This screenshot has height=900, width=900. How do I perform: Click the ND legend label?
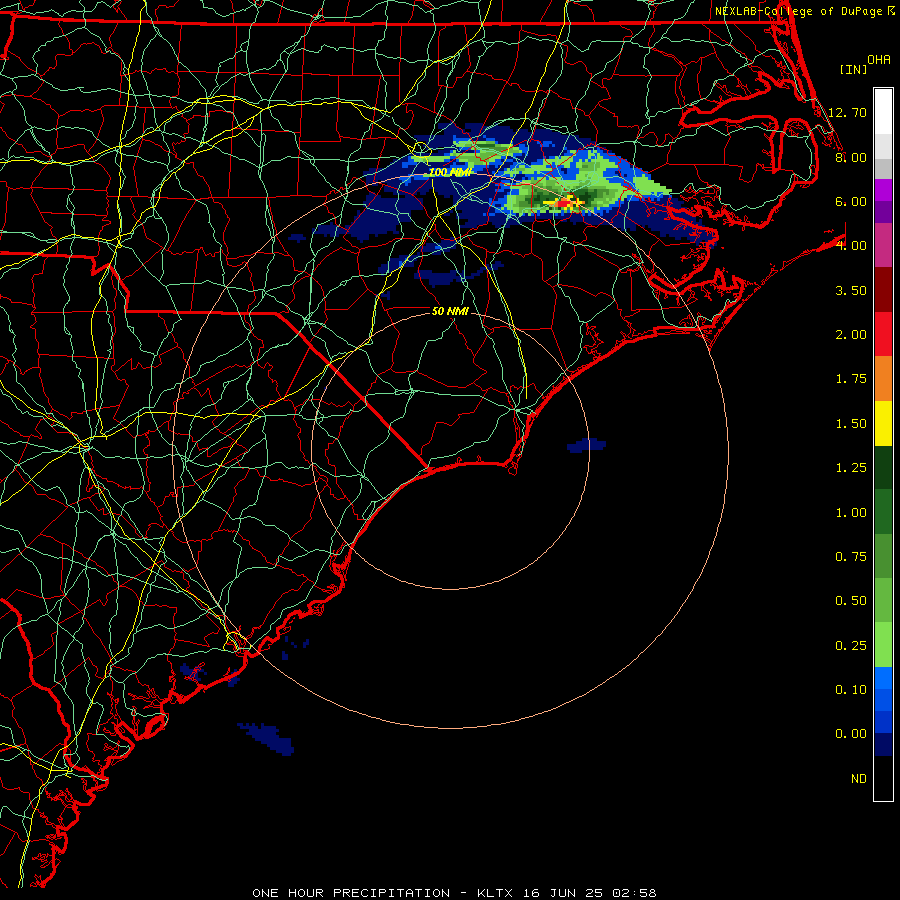click(x=859, y=779)
